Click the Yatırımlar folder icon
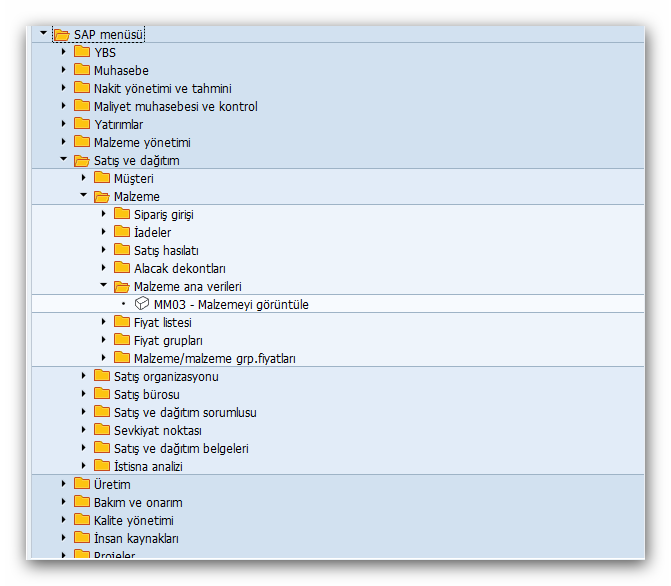The height and width of the screenshot is (586, 671). pos(82,124)
